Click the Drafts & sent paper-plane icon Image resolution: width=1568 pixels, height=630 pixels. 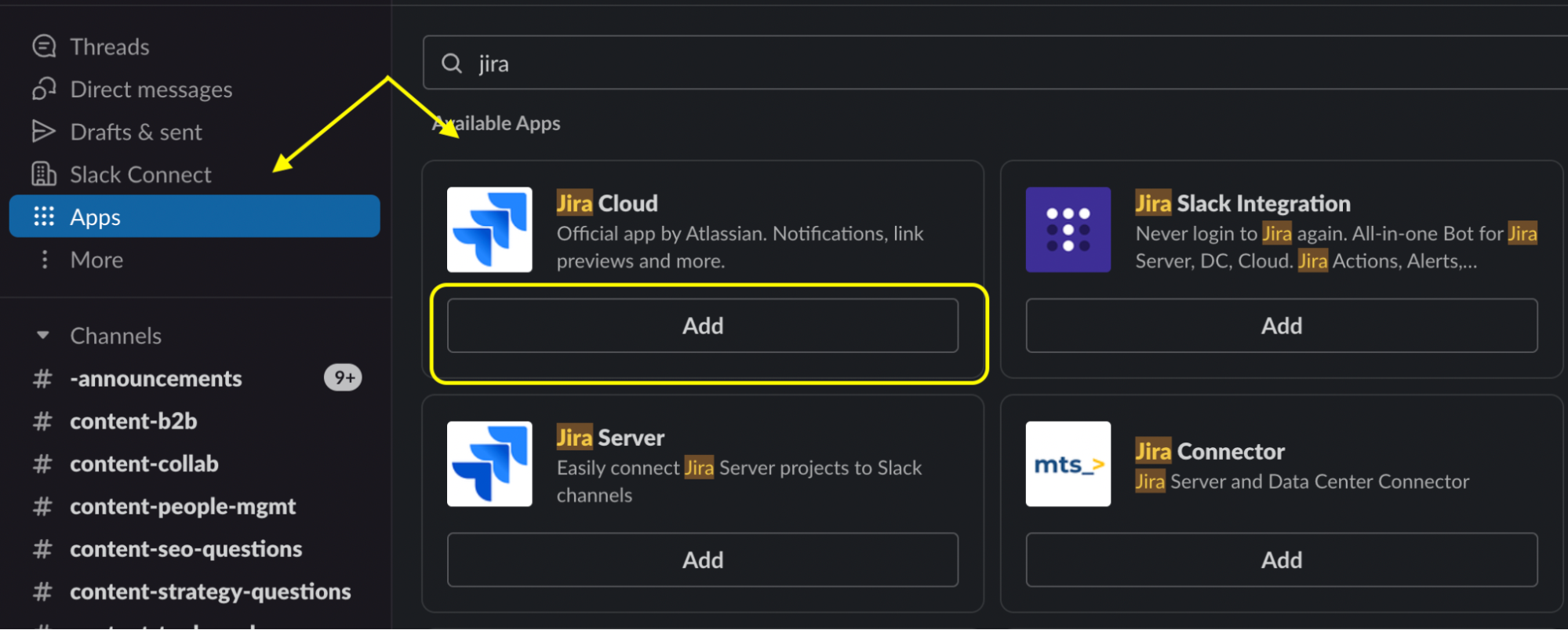click(x=44, y=132)
